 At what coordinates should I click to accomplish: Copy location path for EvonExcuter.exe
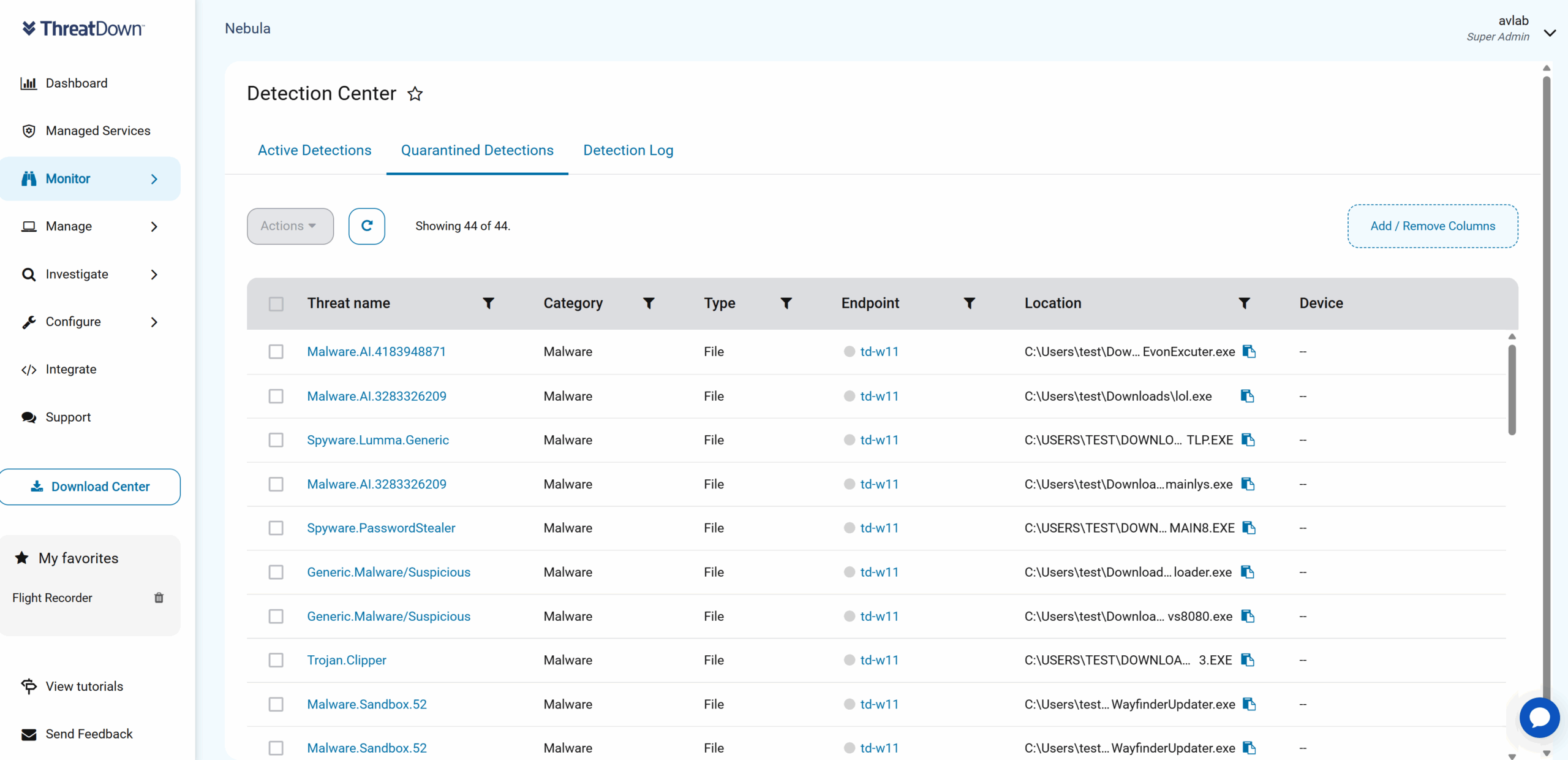(x=1249, y=352)
